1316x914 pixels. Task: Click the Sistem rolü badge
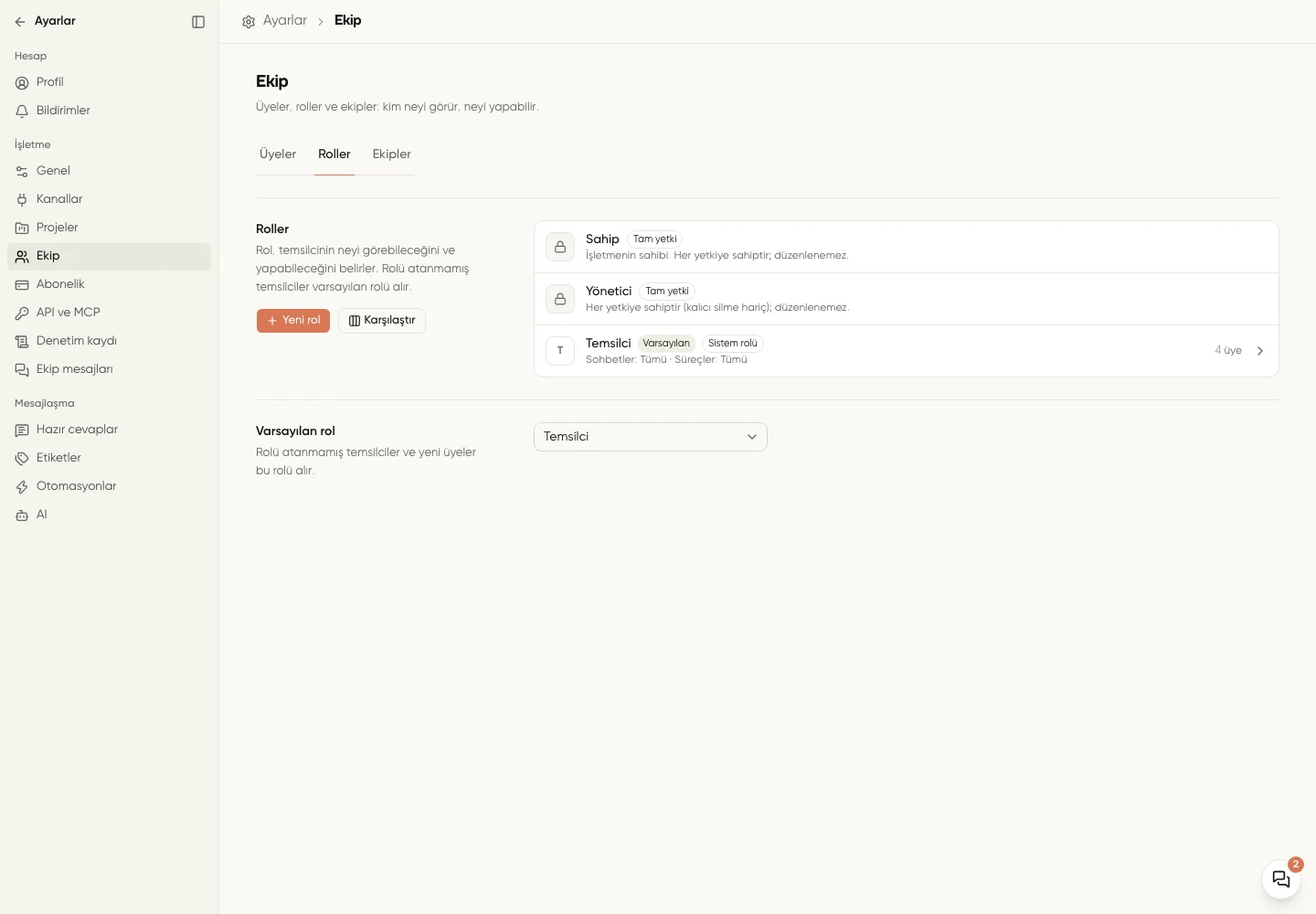[x=733, y=344]
